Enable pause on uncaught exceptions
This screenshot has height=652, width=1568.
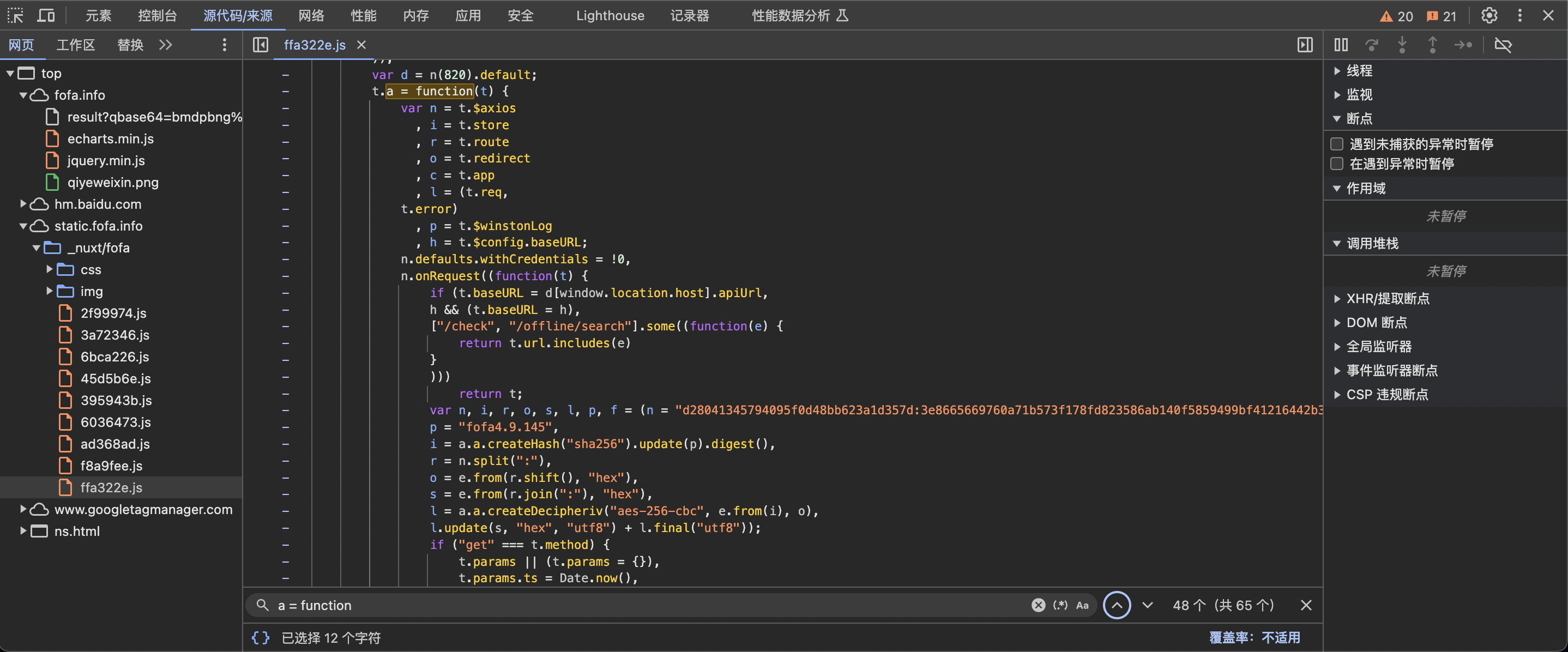tap(1337, 144)
